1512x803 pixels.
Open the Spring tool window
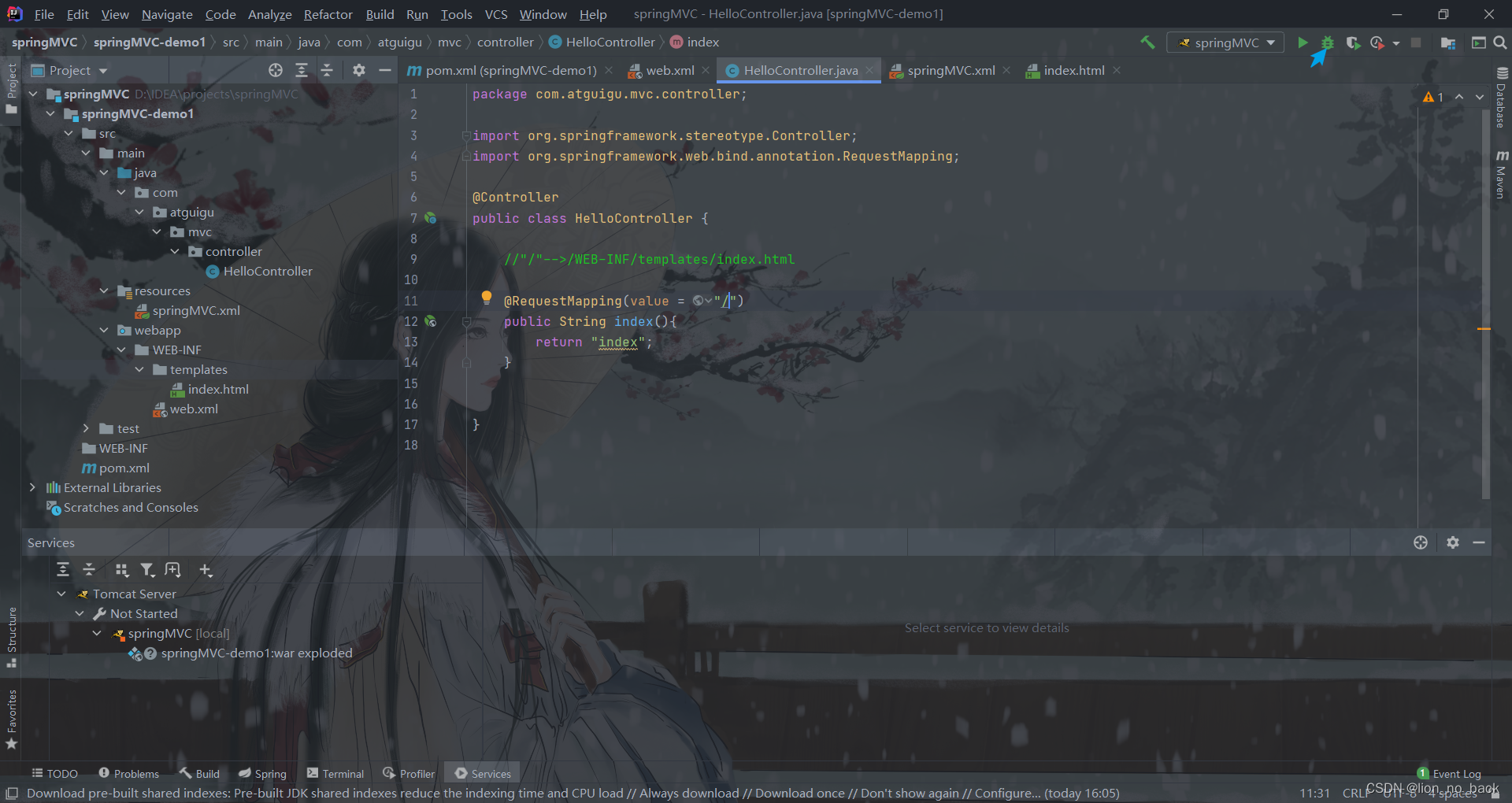click(262, 774)
